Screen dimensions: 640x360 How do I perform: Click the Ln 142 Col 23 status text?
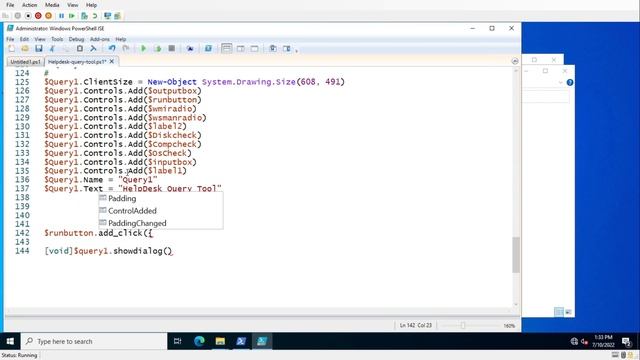tap(416, 325)
